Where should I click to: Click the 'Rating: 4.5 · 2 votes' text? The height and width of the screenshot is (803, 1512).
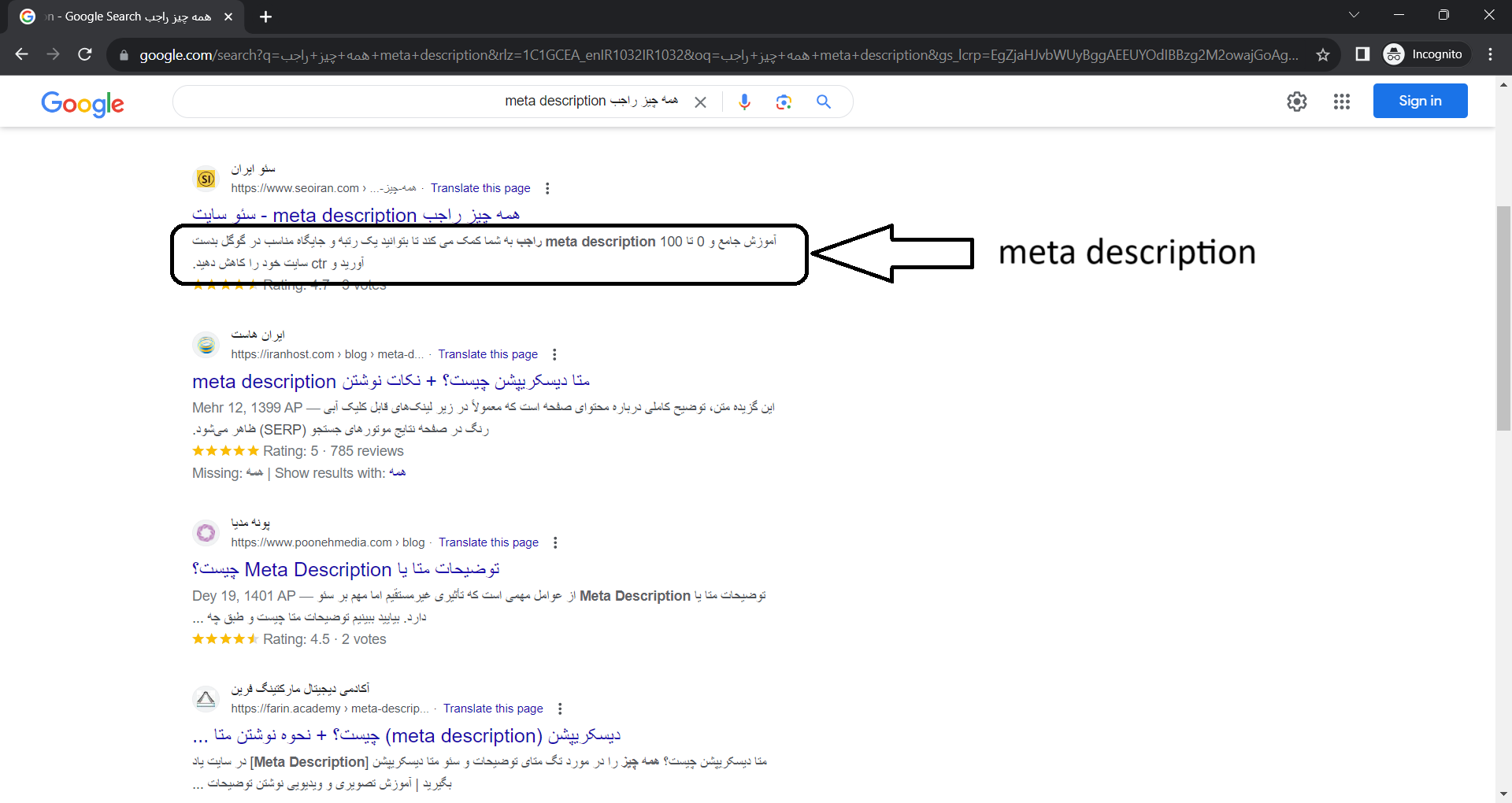(x=324, y=639)
